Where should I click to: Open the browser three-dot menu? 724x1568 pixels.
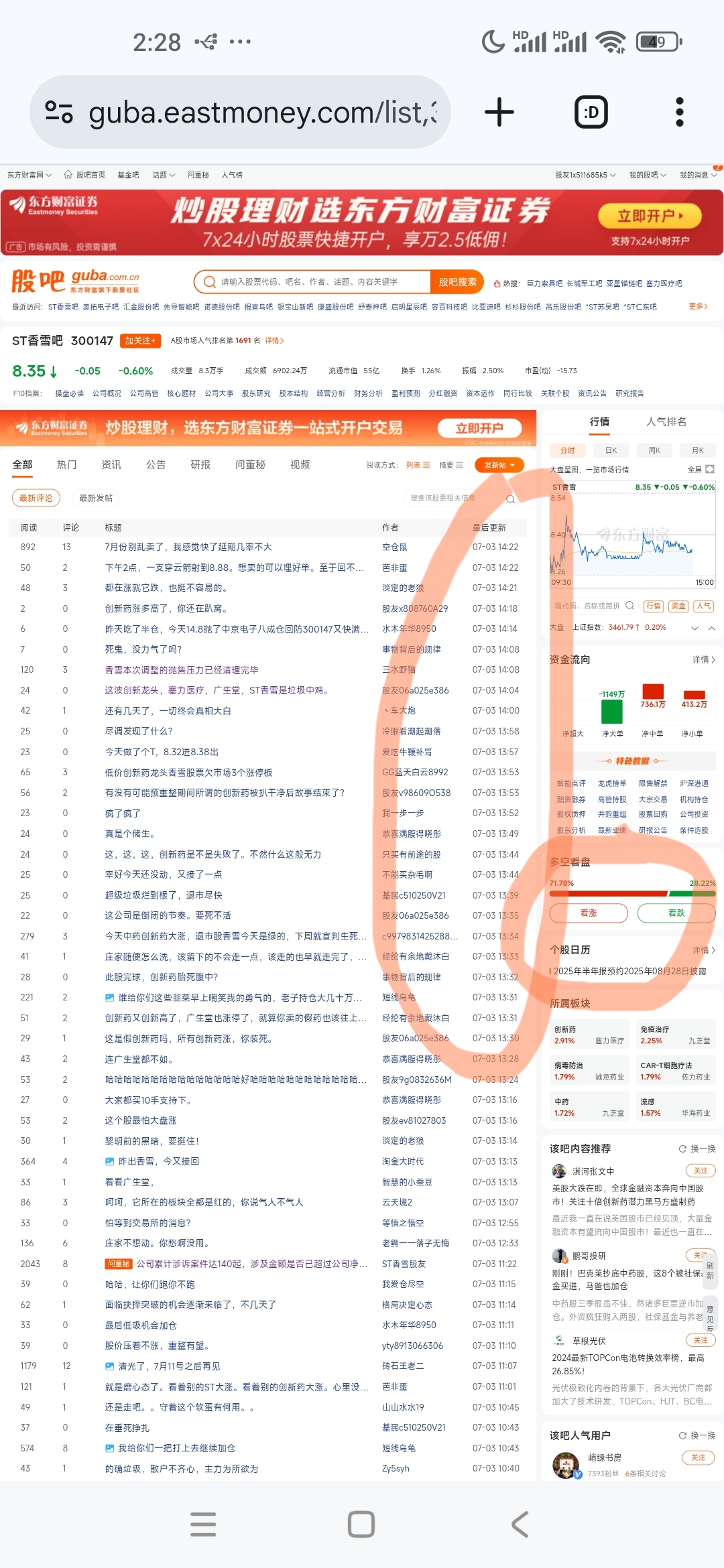pyautogui.click(x=679, y=112)
